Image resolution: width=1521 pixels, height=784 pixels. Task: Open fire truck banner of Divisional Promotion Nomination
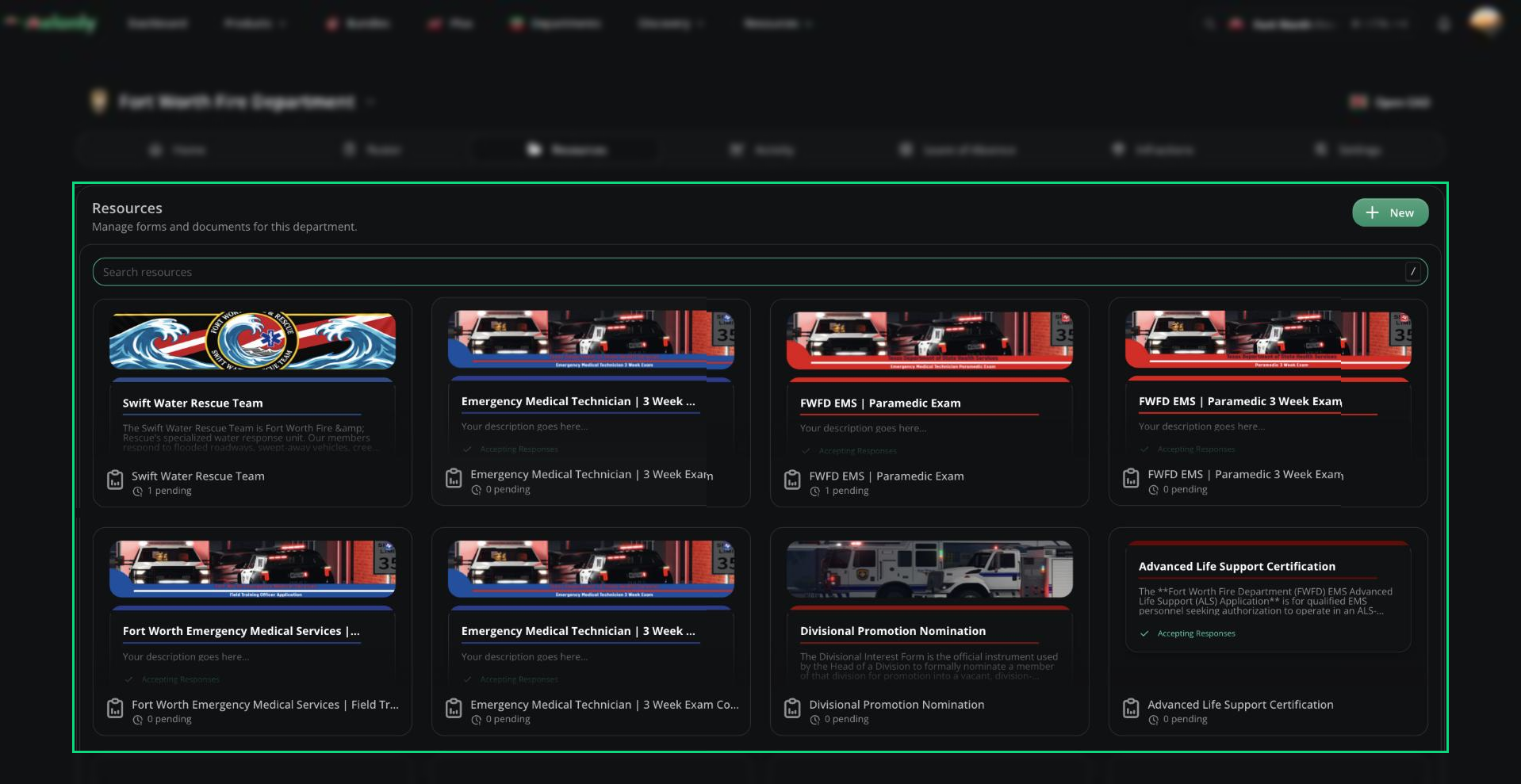(929, 569)
